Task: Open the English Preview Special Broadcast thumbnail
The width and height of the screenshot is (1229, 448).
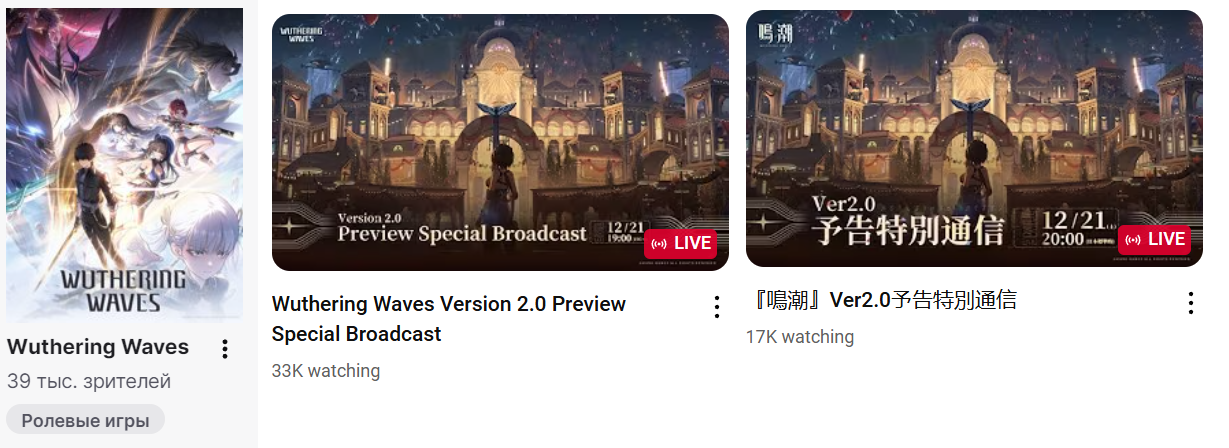Action: coord(500,142)
